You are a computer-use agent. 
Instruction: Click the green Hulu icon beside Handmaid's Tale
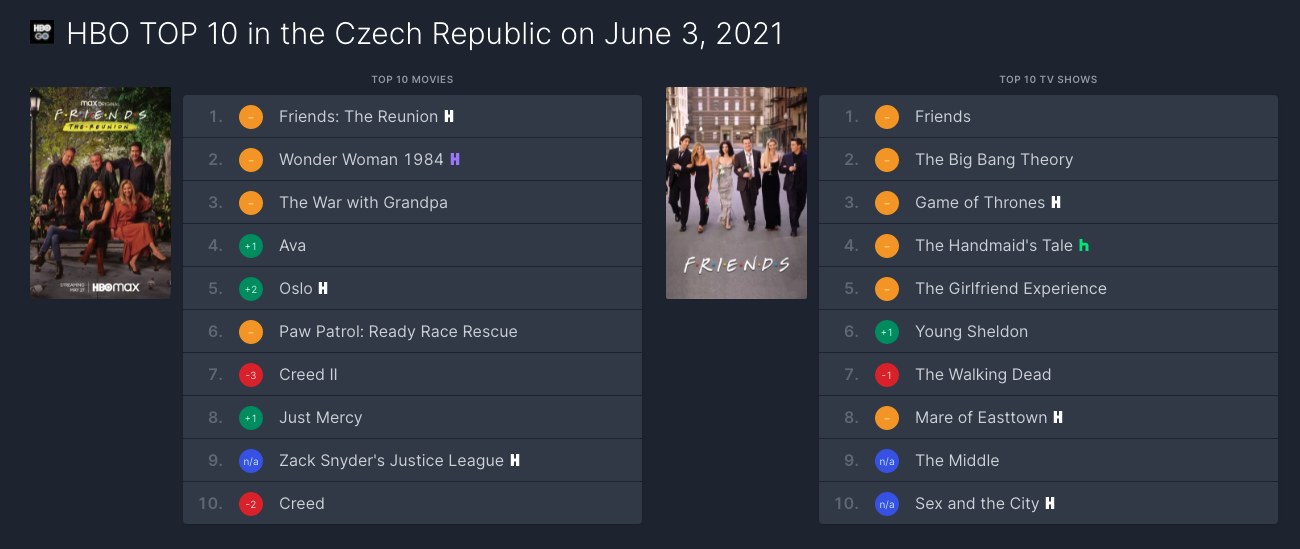tap(1084, 246)
